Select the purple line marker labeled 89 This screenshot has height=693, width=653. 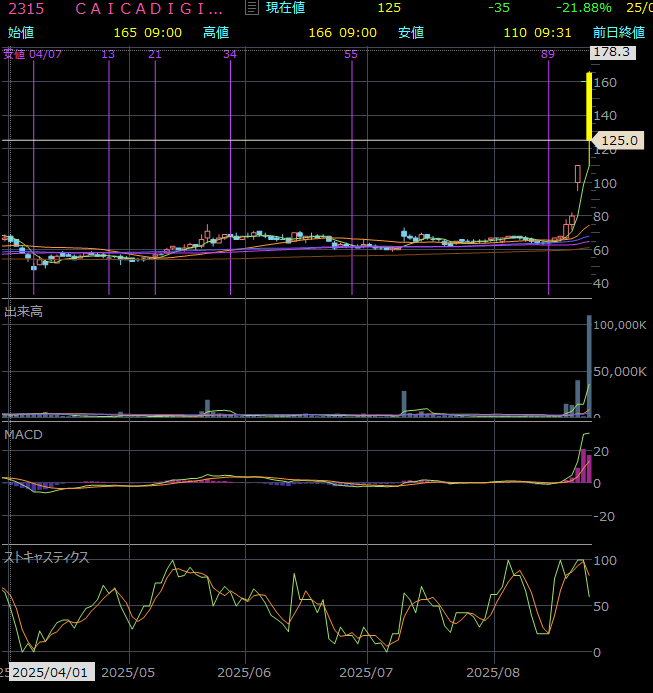547,54
